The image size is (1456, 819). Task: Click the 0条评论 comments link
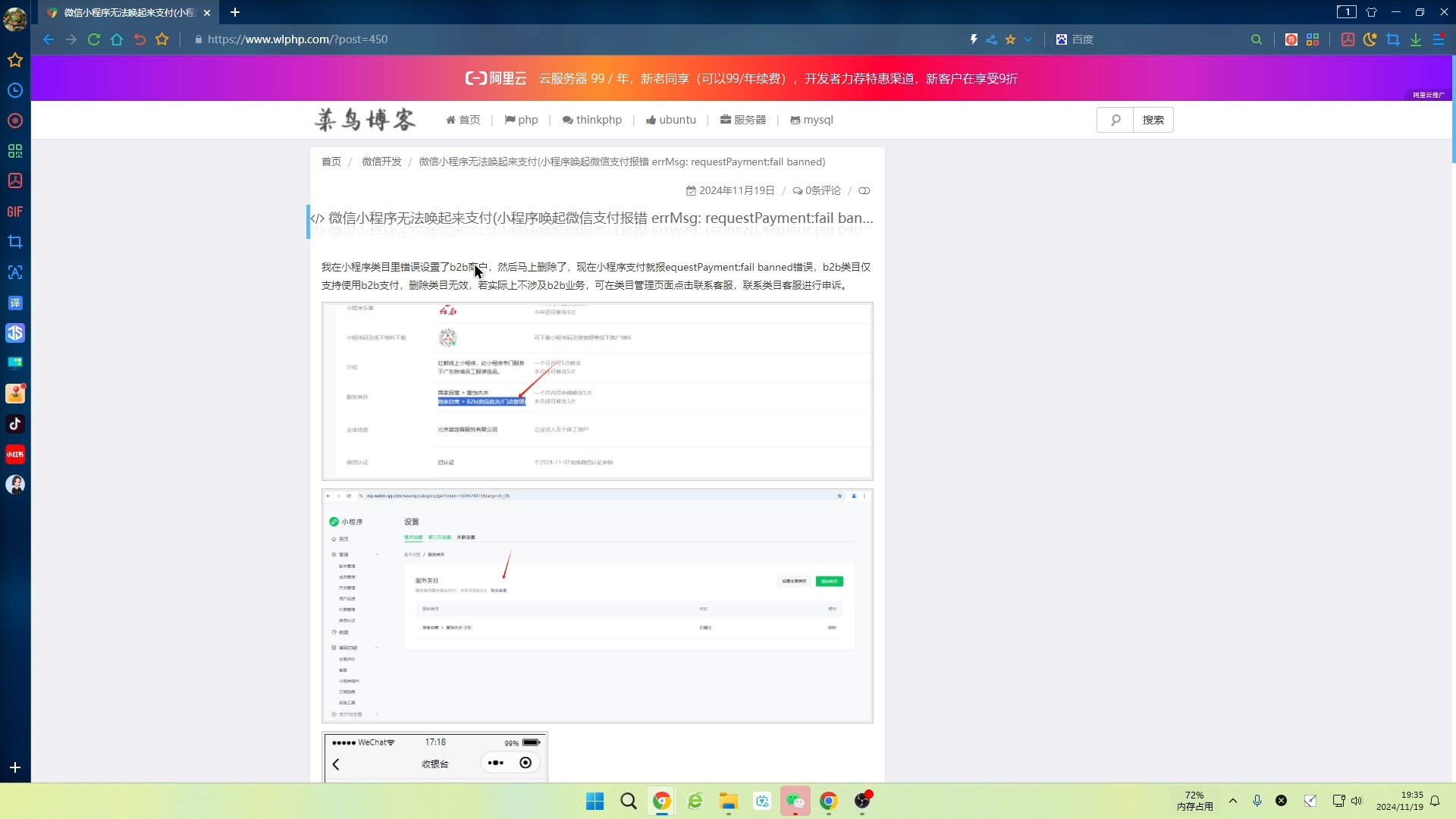point(817,190)
